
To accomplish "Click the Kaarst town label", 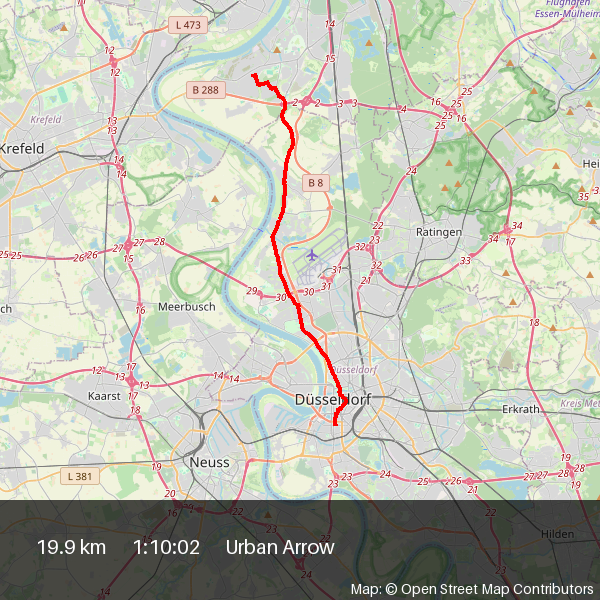I will (x=104, y=396).
